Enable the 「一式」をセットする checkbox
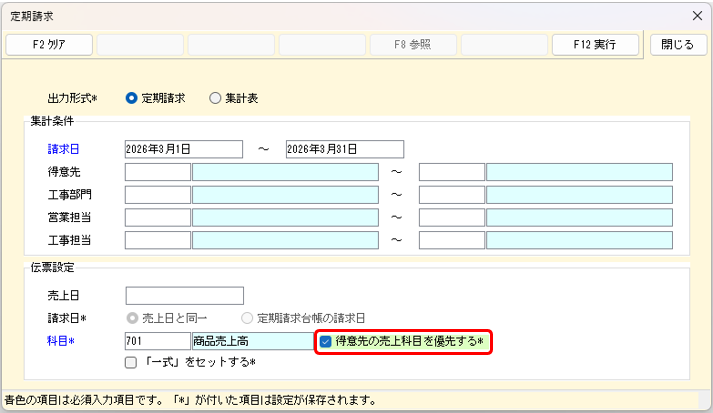713x413 pixels. click(x=131, y=363)
